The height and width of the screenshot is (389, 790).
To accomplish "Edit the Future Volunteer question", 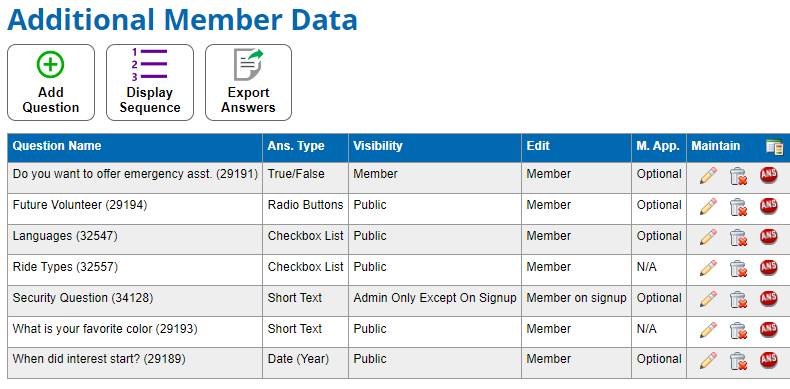I will click(x=708, y=206).
